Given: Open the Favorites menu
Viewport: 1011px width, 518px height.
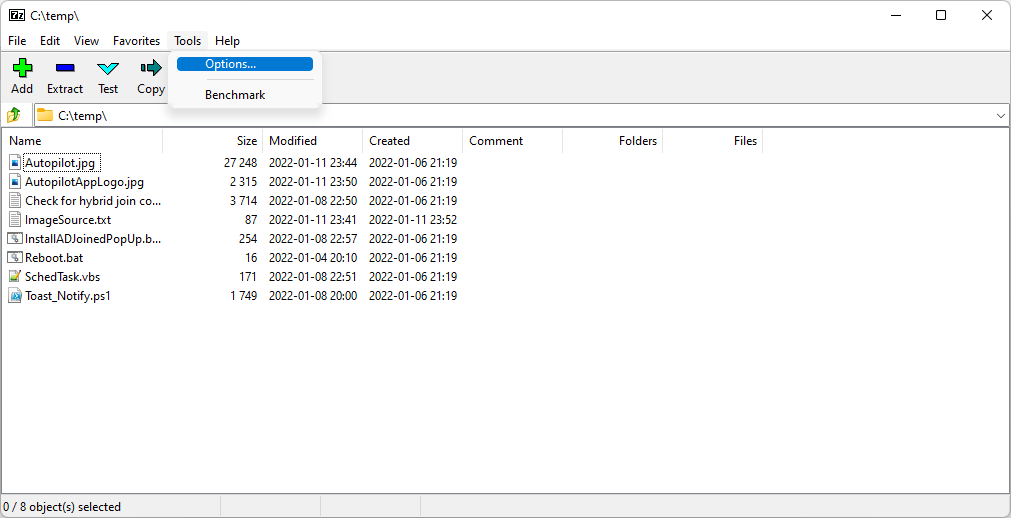Looking at the screenshot, I should (x=136, y=41).
